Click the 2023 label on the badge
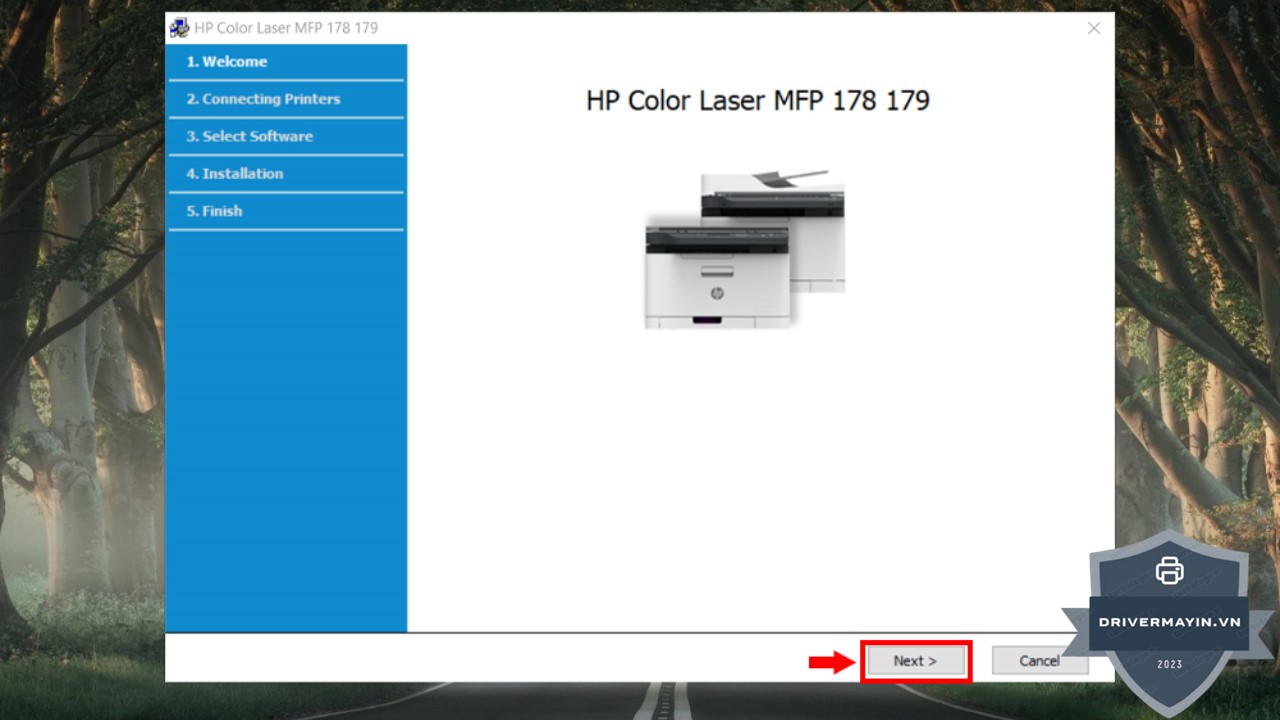 click(1169, 664)
